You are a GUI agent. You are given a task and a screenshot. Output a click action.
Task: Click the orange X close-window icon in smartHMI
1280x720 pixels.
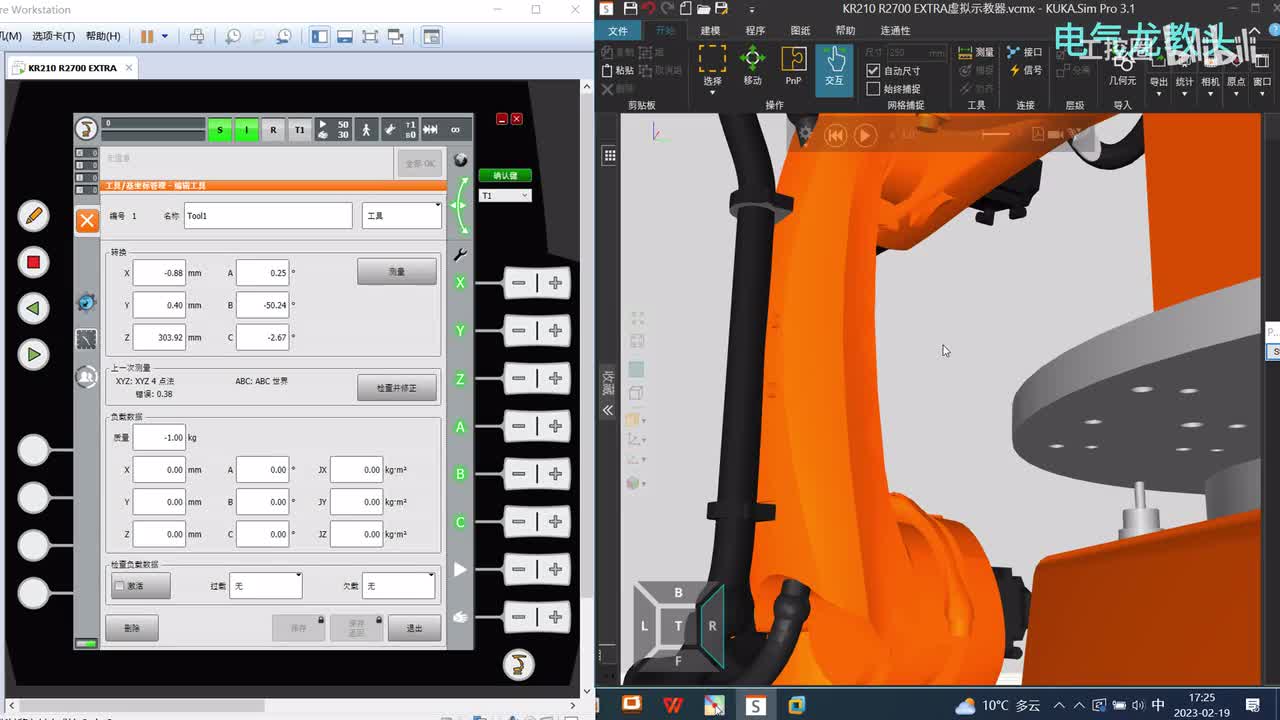87,221
